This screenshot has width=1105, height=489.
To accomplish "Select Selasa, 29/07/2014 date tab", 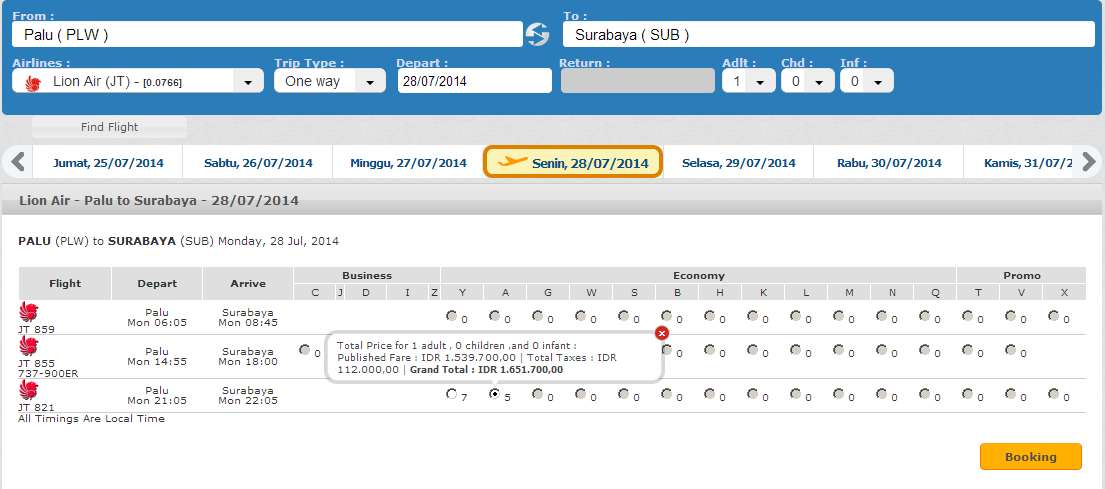I will click(739, 163).
